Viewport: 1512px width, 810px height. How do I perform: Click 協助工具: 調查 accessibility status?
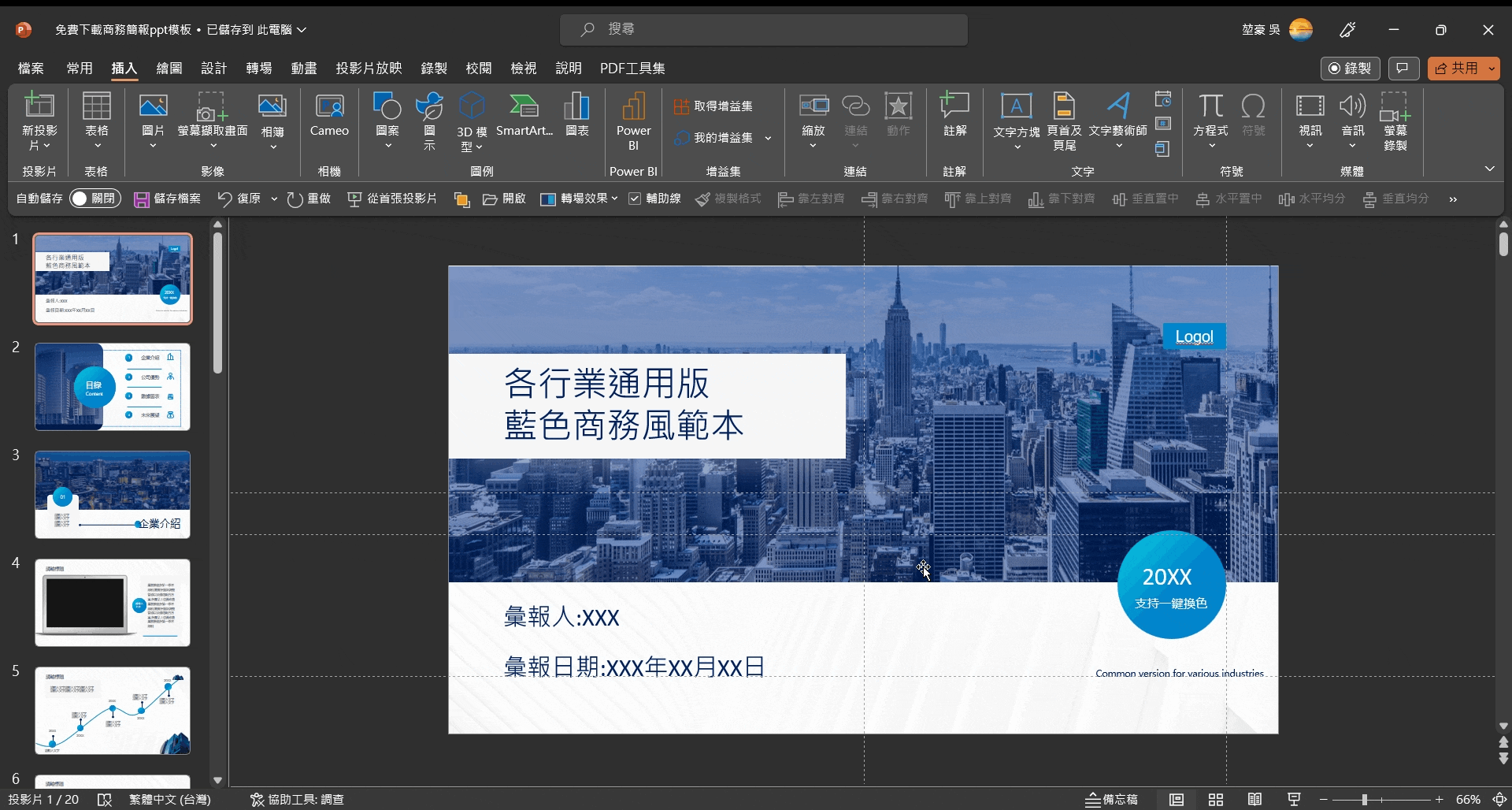click(297, 800)
